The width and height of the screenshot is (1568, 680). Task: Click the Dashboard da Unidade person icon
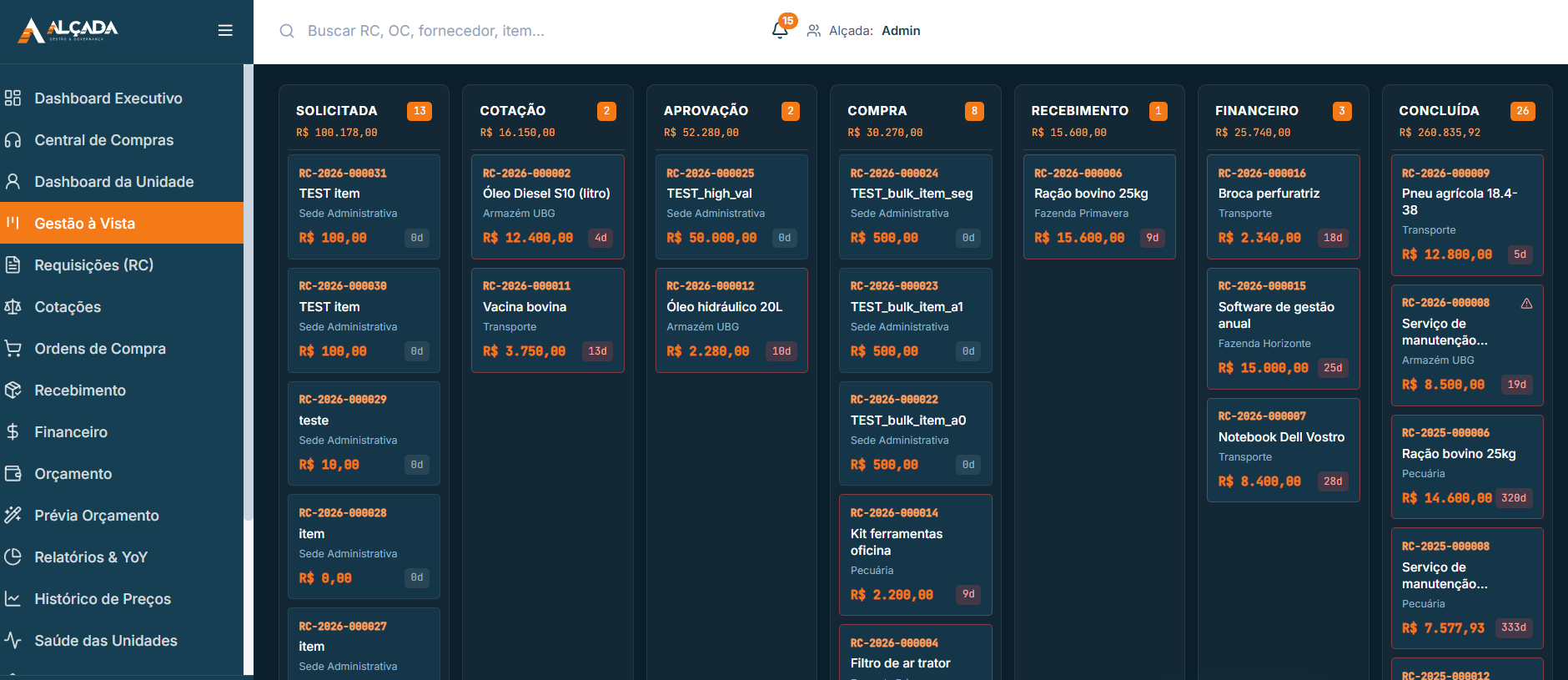point(13,182)
